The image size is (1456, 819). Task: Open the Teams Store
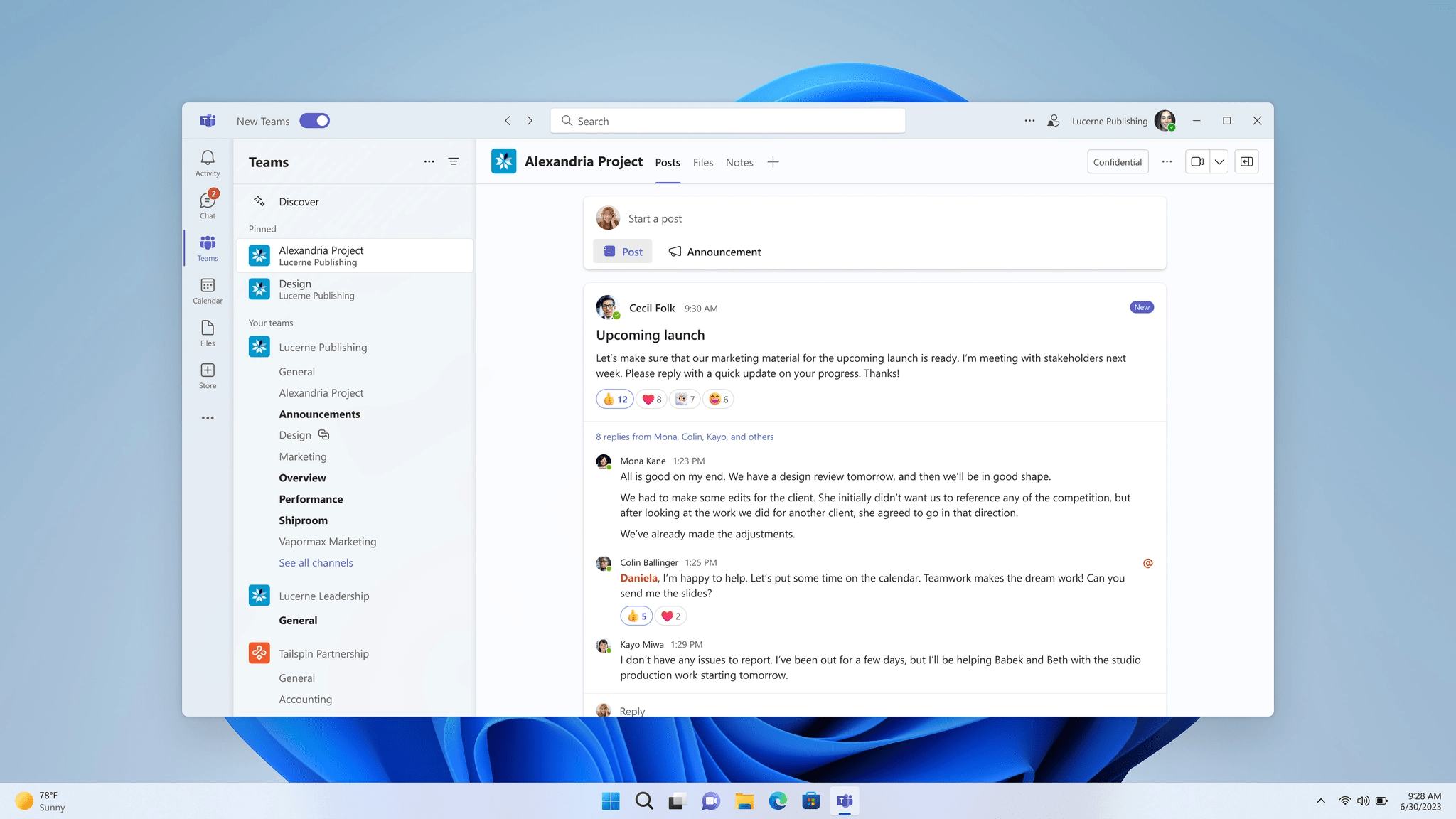pos(207,375)
